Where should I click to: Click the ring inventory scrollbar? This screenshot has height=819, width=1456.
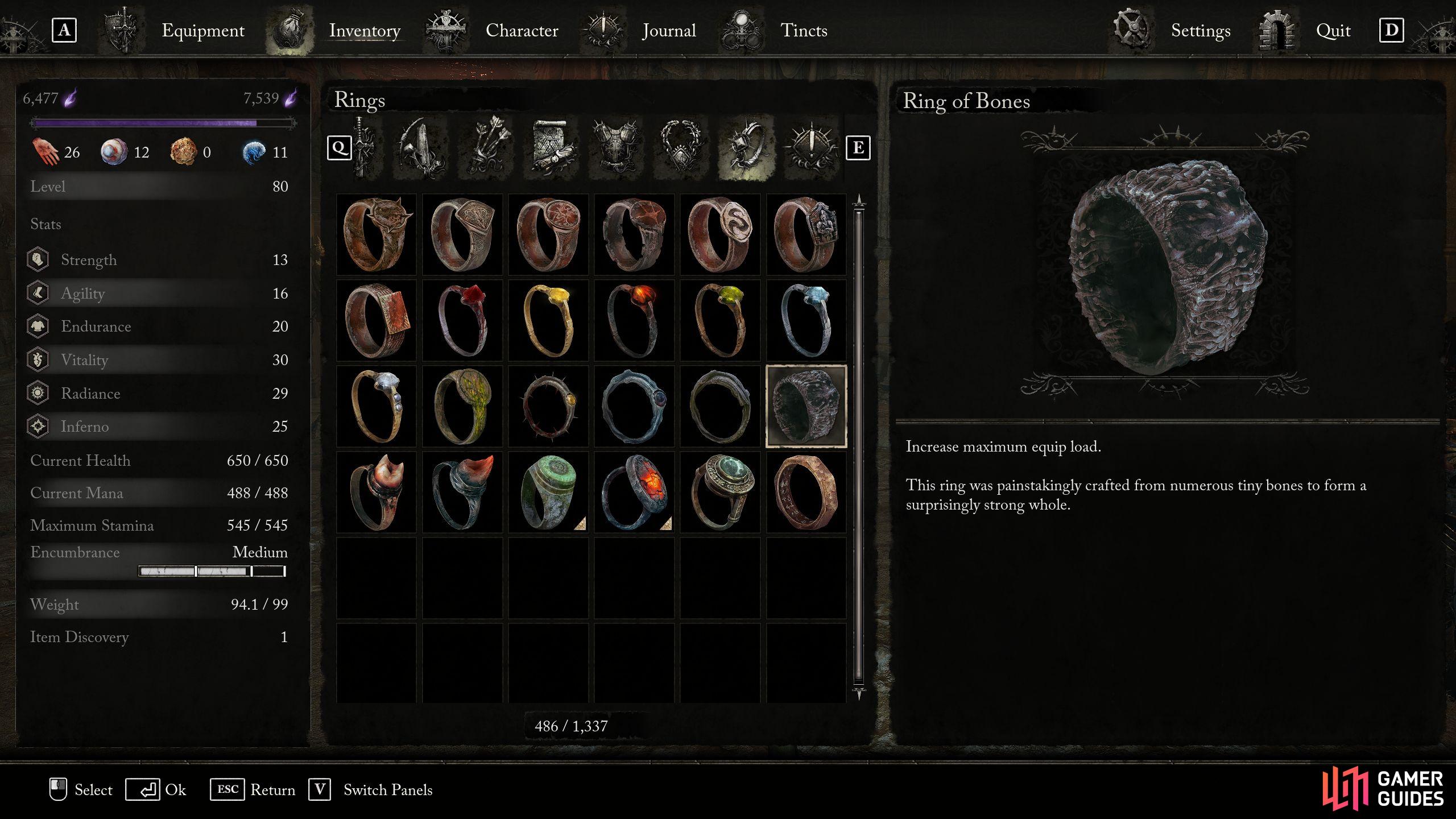coord(859,446)
